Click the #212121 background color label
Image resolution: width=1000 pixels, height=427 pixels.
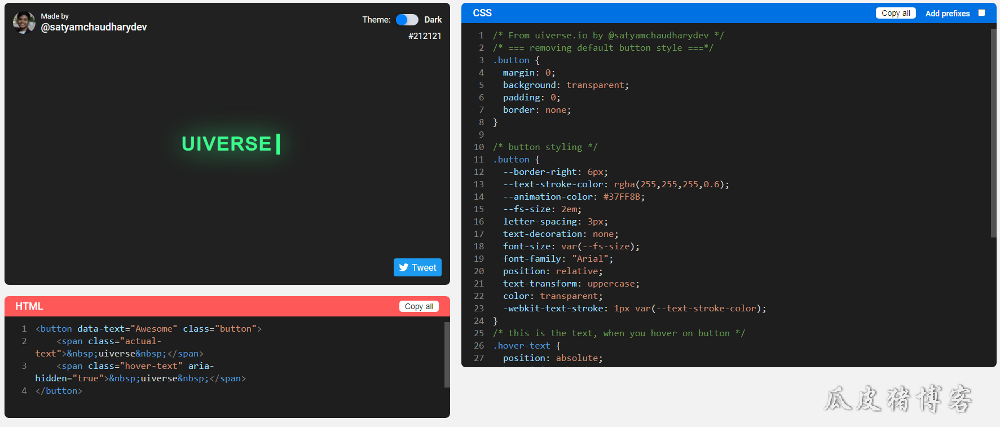click(425, 36)
